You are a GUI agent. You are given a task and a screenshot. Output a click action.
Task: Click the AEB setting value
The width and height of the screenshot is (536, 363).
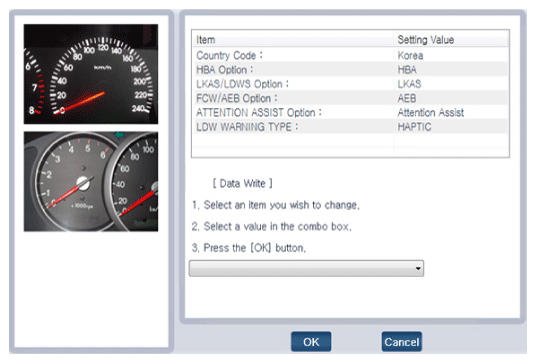point(407,98)
